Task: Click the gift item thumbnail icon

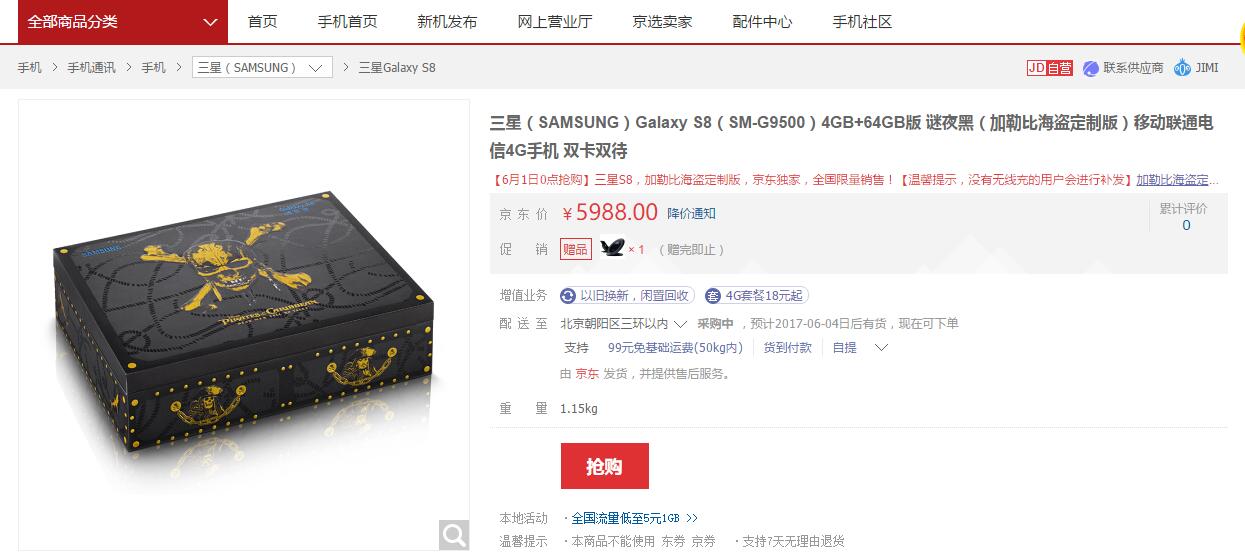Action: (x=611, y=248)
